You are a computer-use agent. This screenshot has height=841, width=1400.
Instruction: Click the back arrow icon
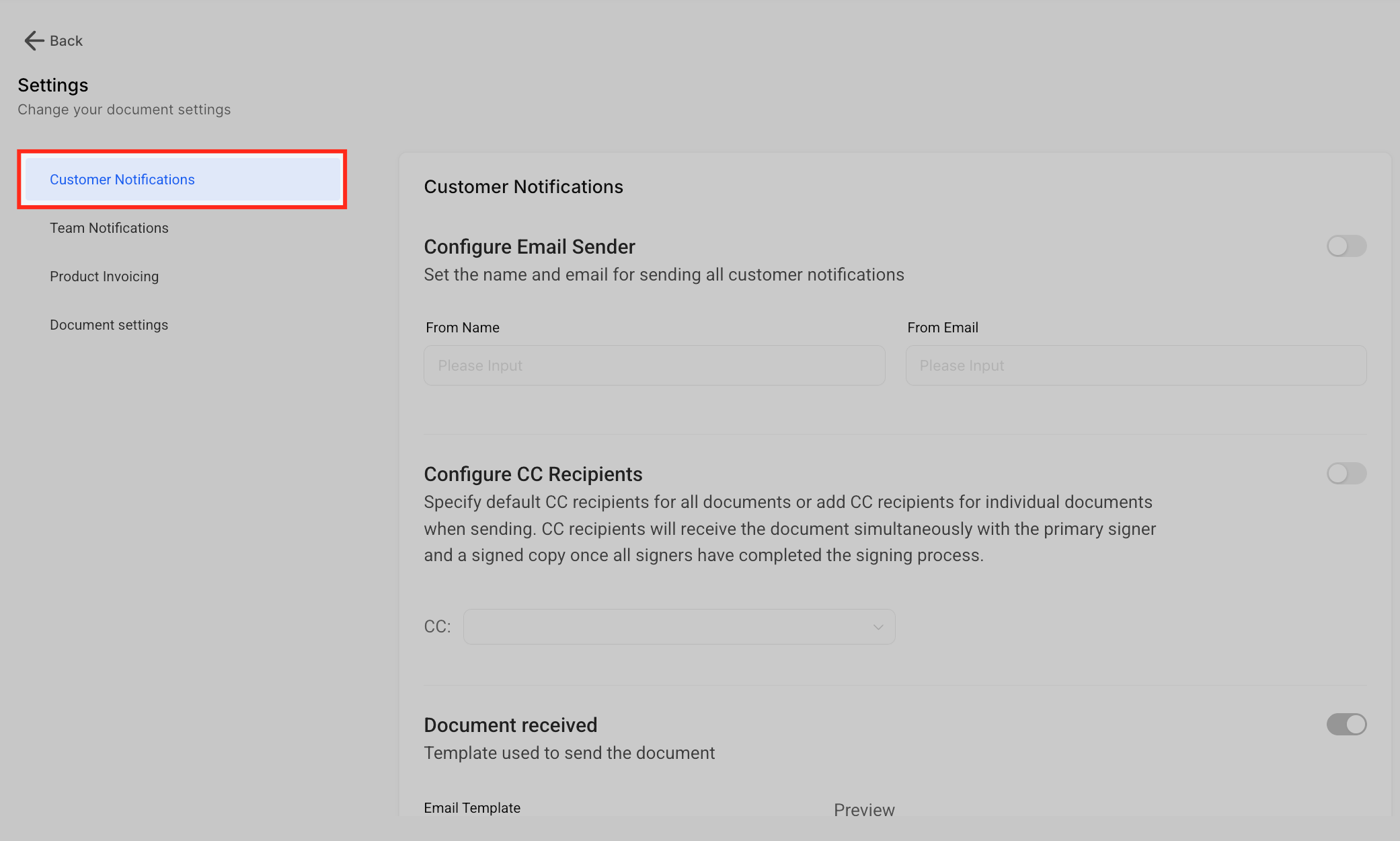[x=34, y=41]
